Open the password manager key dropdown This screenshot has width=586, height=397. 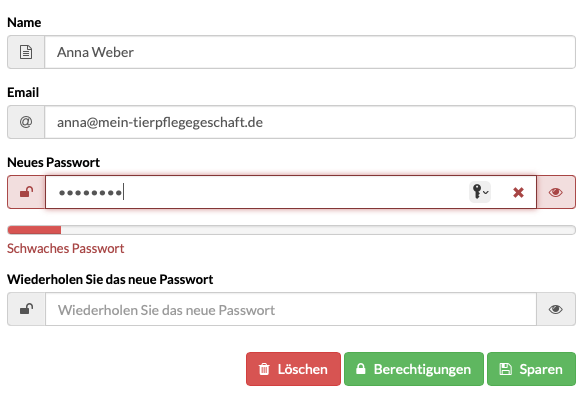click(480, 192)
